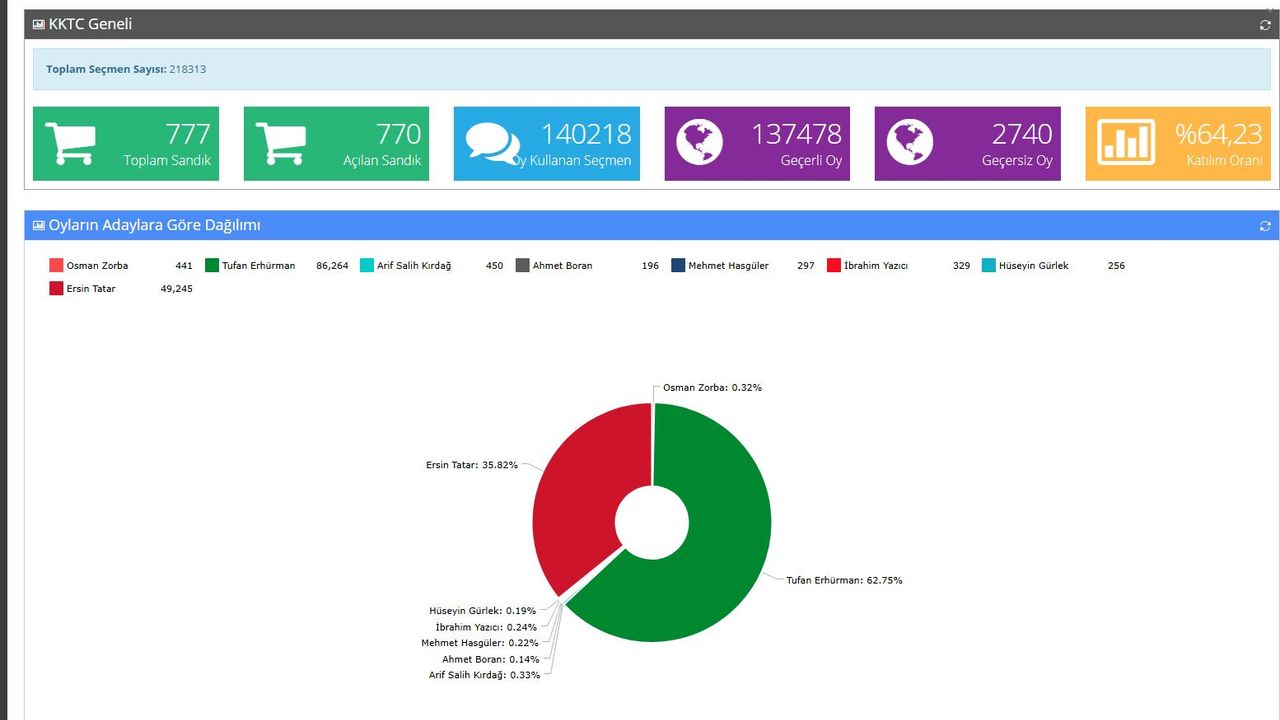Screen dimensions: 1280x720
Task: Click the Ahmet Boran gray legend swatch
Action: point(523,266)
